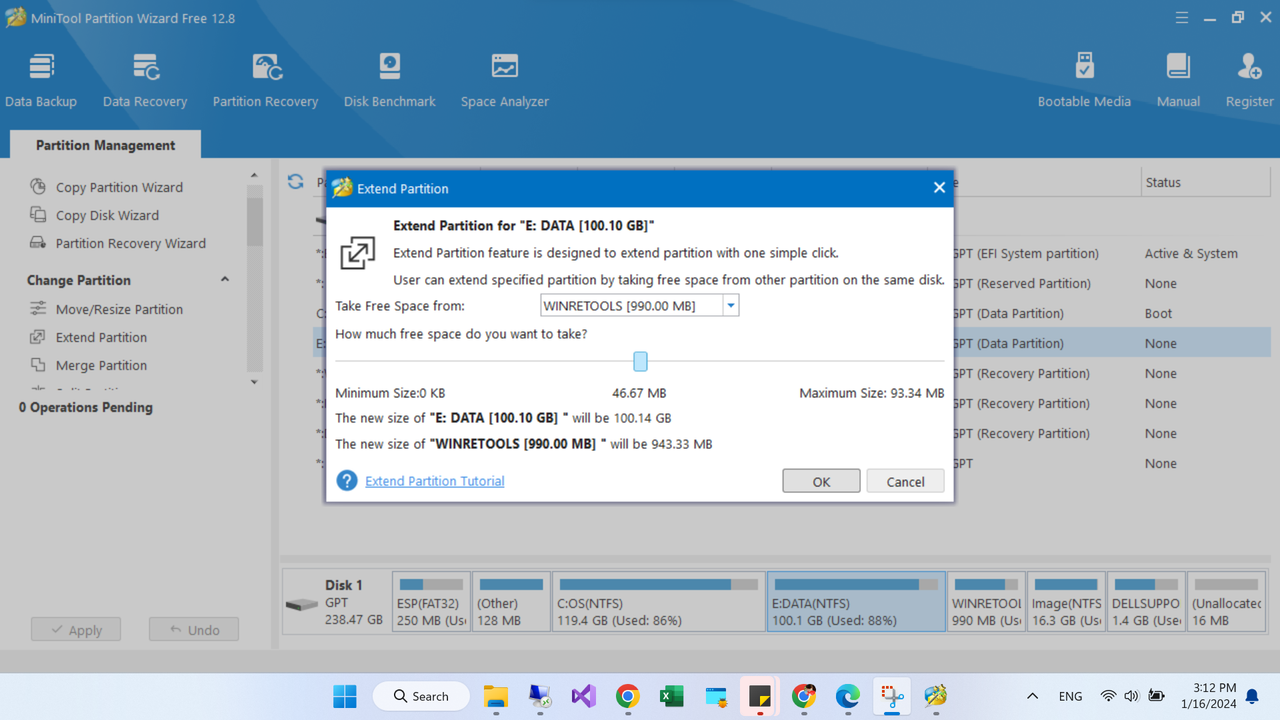Click MiniTool Partition Wizard taskbar icon
Image resolution: width=1280 pixels, height=720 pixels.
(936, 696)
